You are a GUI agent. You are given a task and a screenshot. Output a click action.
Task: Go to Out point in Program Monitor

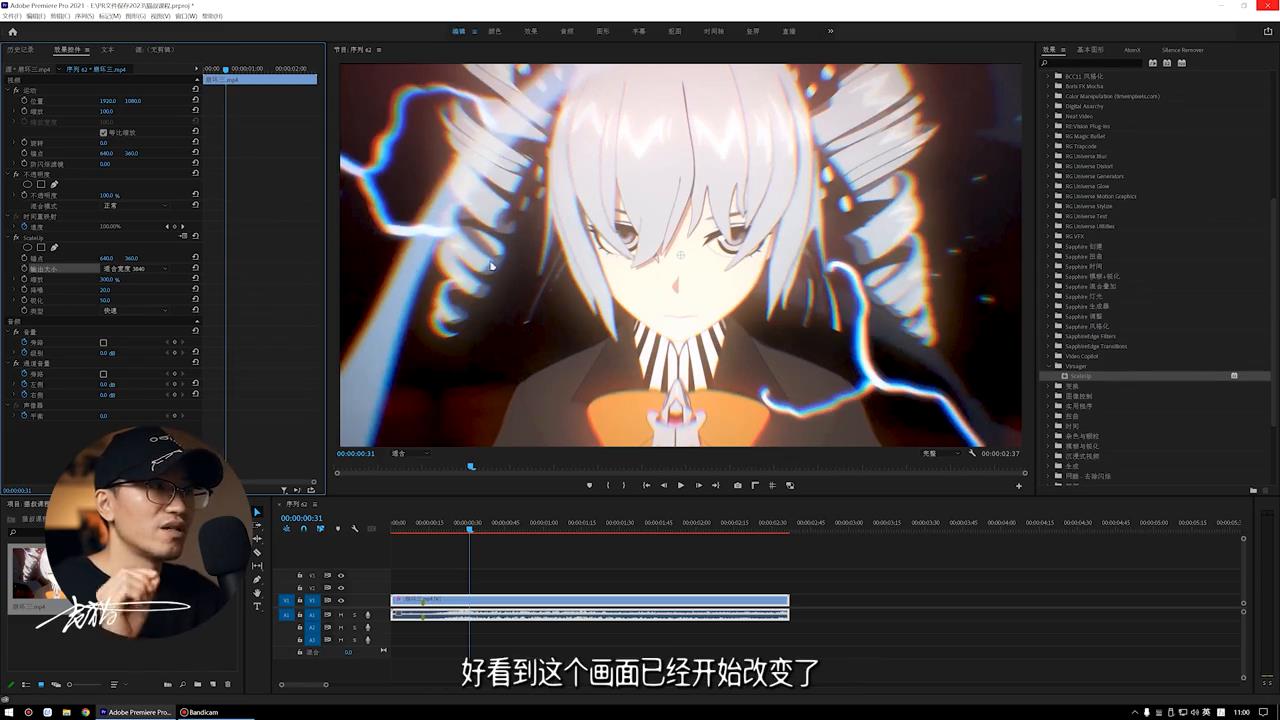[715, 485]
